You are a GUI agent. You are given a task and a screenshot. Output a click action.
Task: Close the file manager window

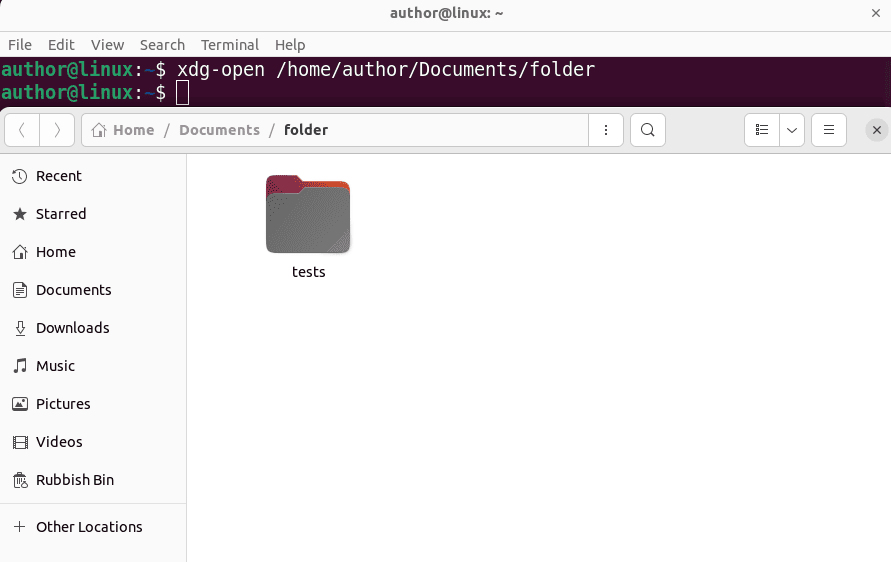(x=877, y=130)
